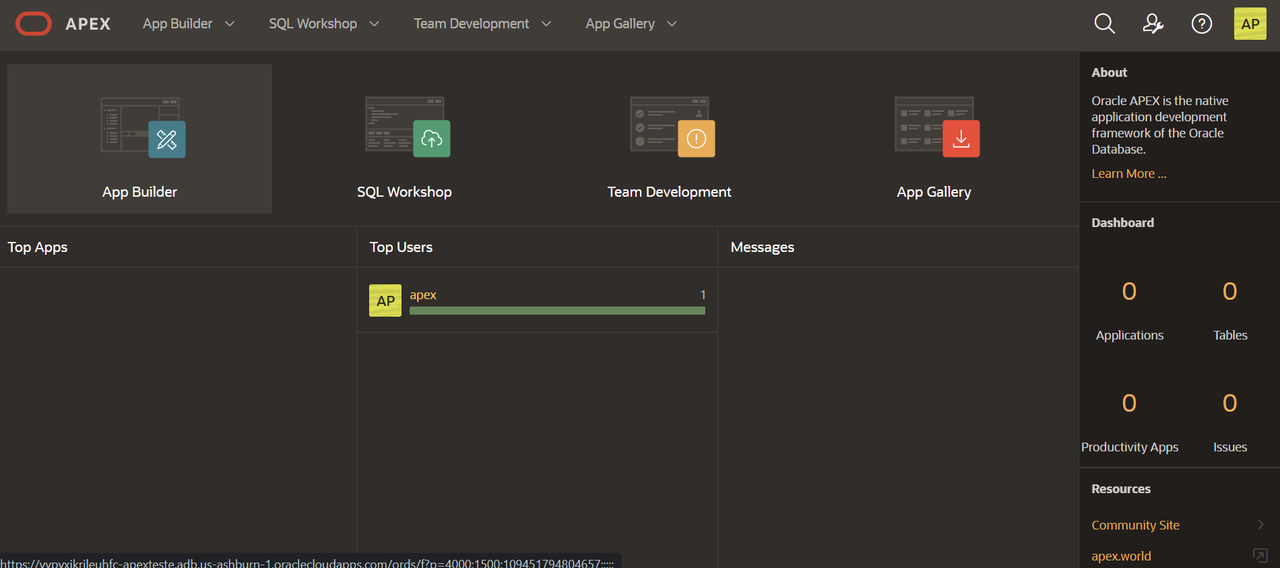Click the Tables dashboard label
Viewport: 1280px width, 568px height.
point(1230,335)
